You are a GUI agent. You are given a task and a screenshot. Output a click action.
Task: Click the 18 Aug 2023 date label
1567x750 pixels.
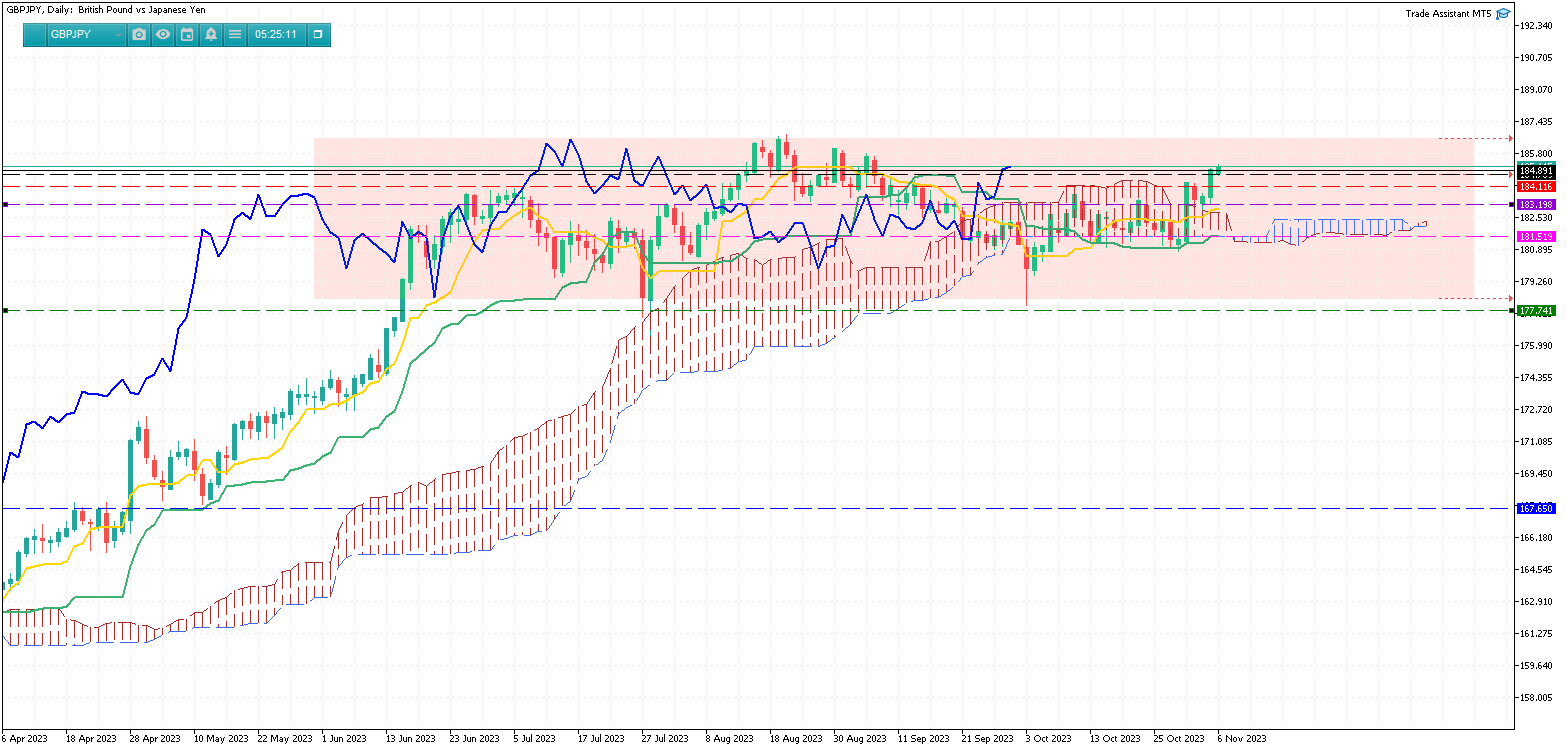796,739
